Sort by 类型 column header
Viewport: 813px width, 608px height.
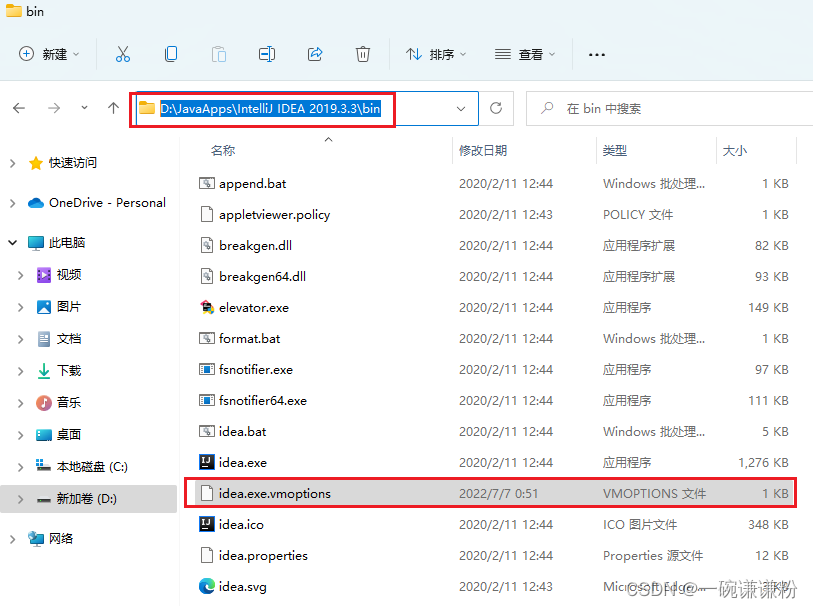point(615,150)
